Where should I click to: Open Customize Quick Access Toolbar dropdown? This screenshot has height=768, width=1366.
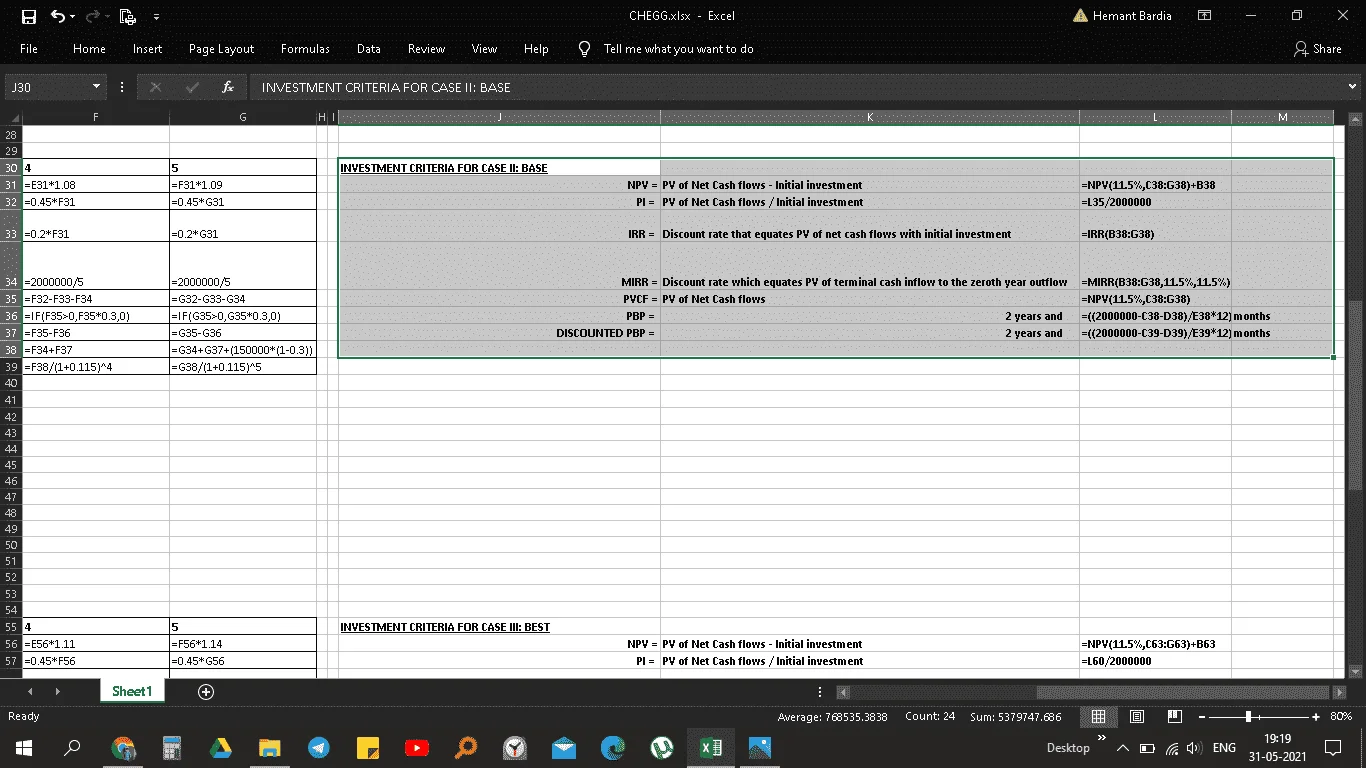(156, 17)
